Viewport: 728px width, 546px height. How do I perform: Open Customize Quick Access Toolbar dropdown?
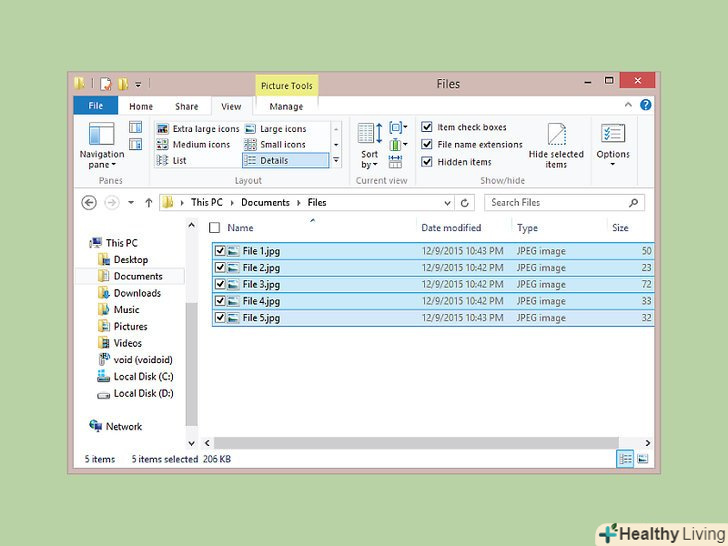(x=138, y=84)
